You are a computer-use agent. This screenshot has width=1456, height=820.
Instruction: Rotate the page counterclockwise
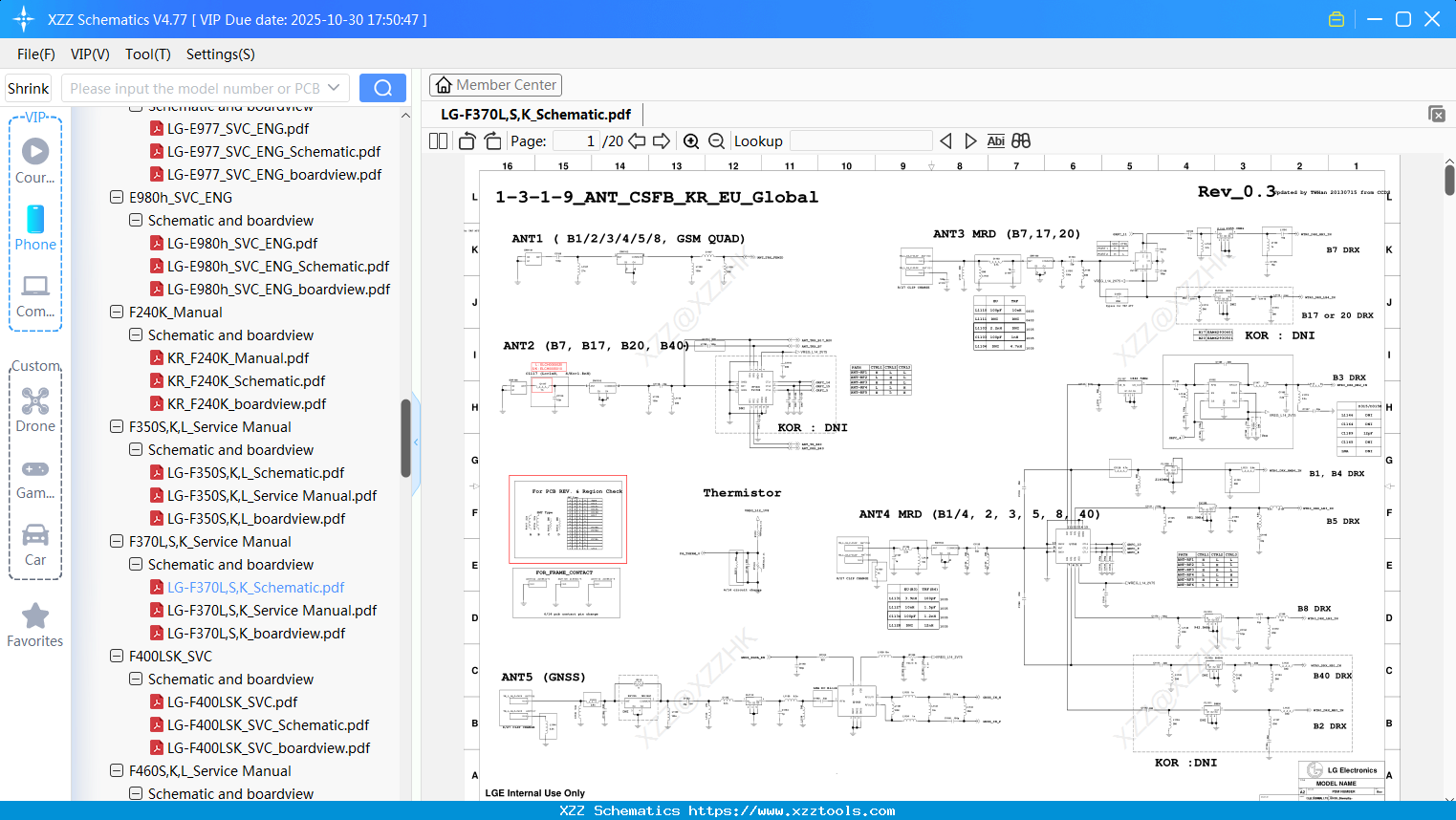click(467, 140)
